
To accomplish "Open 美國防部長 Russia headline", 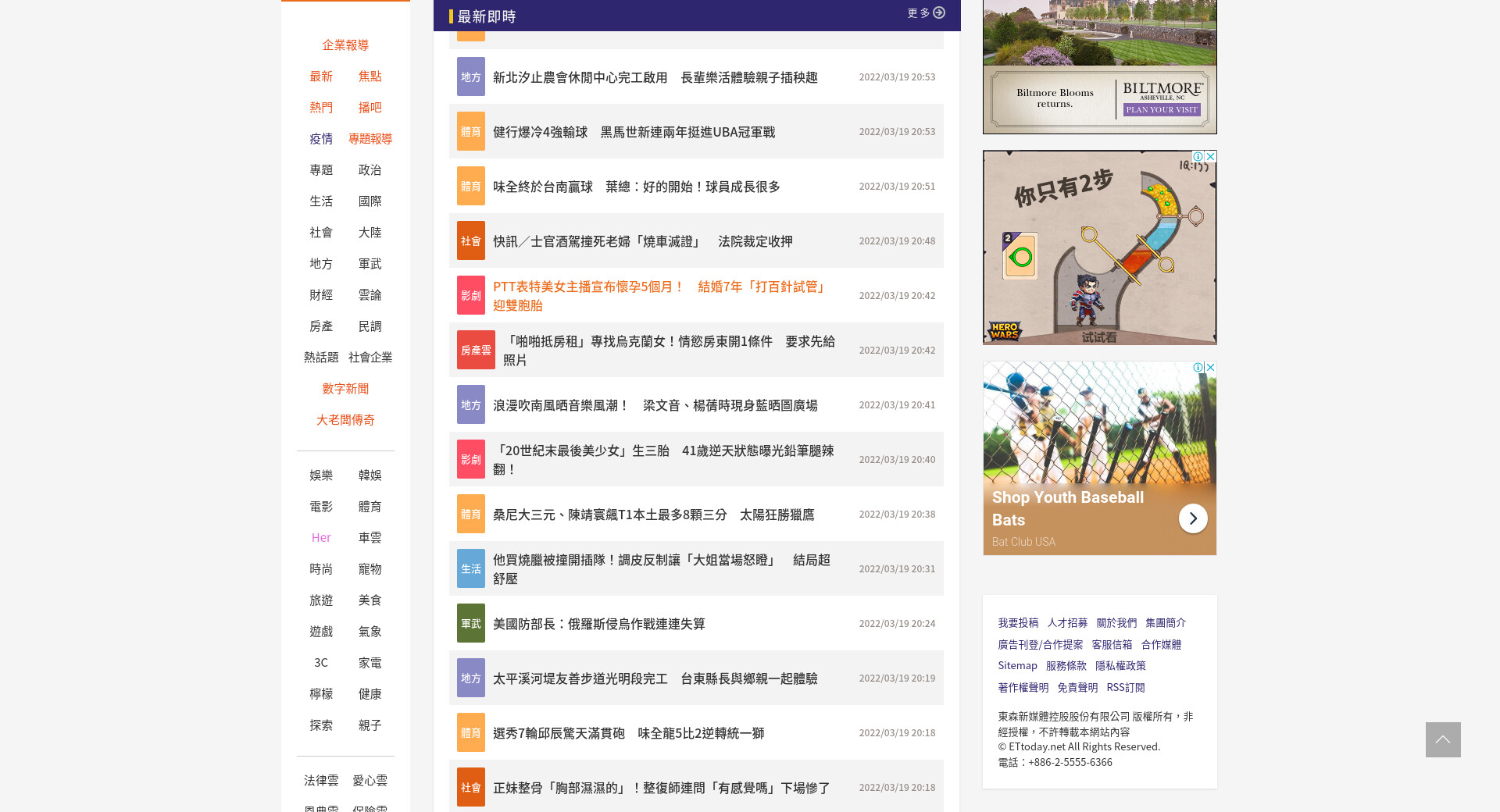I will pyautogui.click(x=598, y=624).
